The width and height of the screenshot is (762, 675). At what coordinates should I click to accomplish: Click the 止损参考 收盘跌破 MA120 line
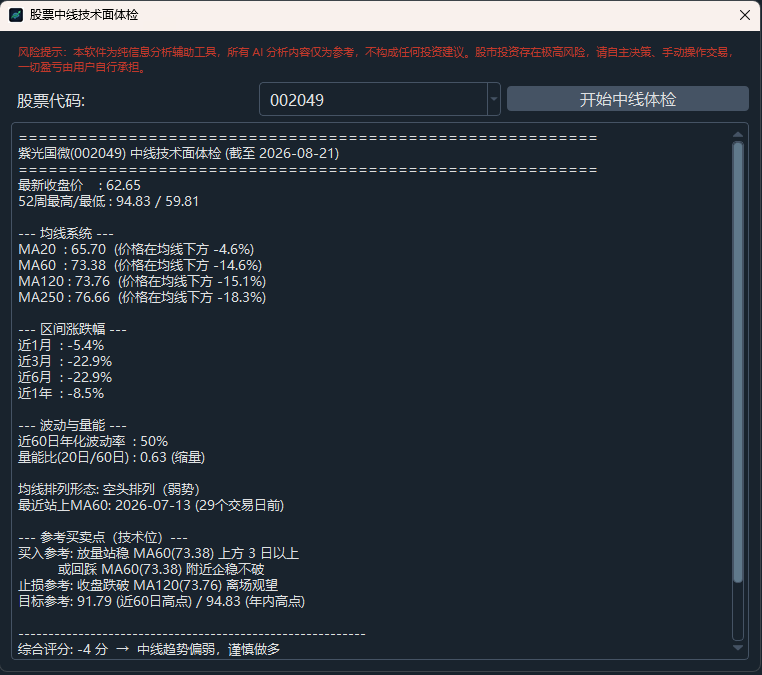click(148, 586)
